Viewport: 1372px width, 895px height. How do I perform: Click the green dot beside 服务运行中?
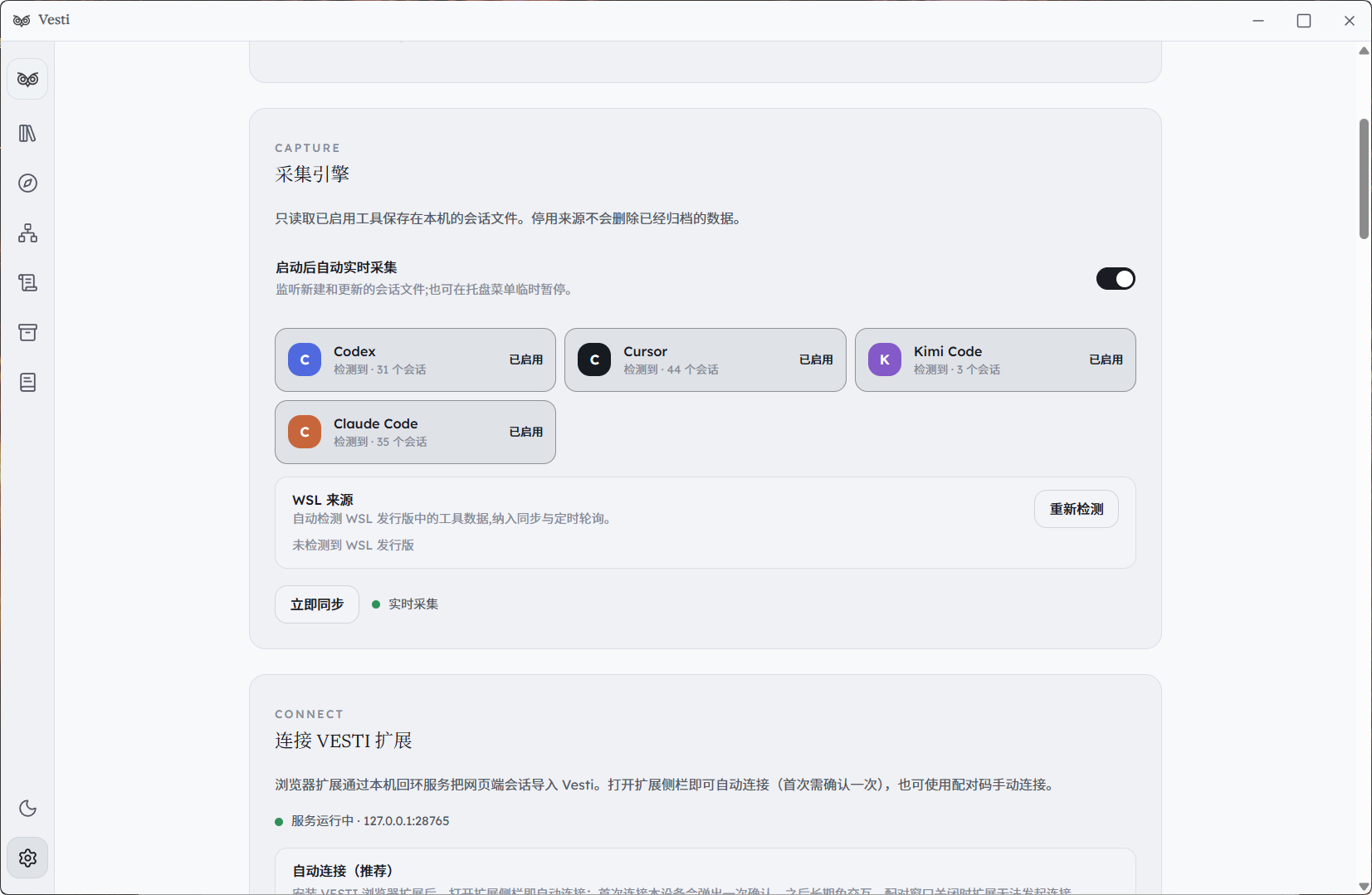tap(279, 822)
